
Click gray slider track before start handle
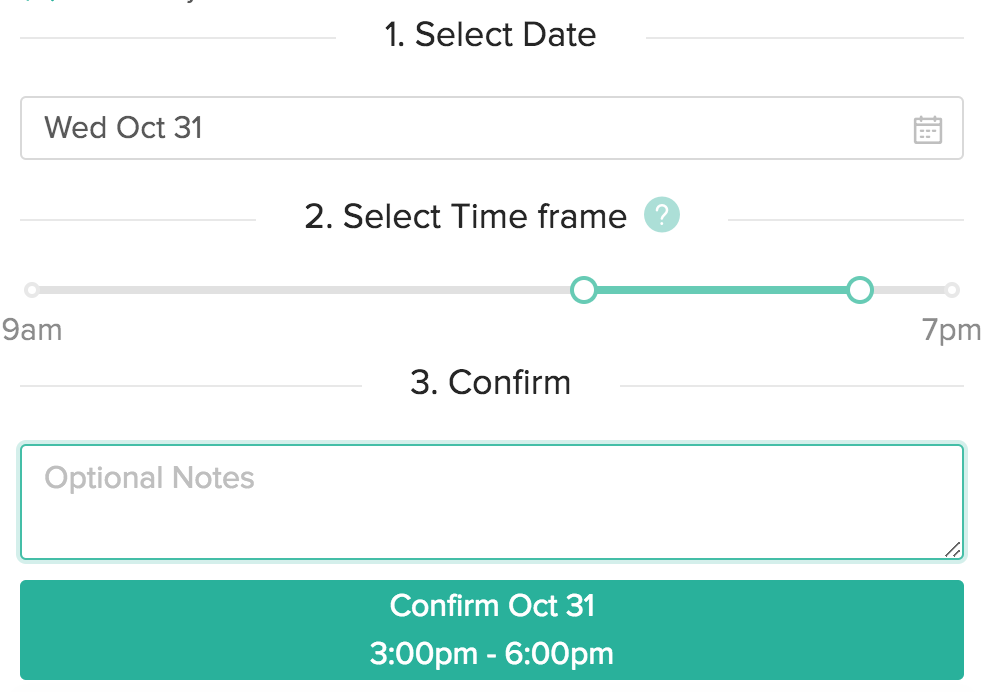[300, 290]
